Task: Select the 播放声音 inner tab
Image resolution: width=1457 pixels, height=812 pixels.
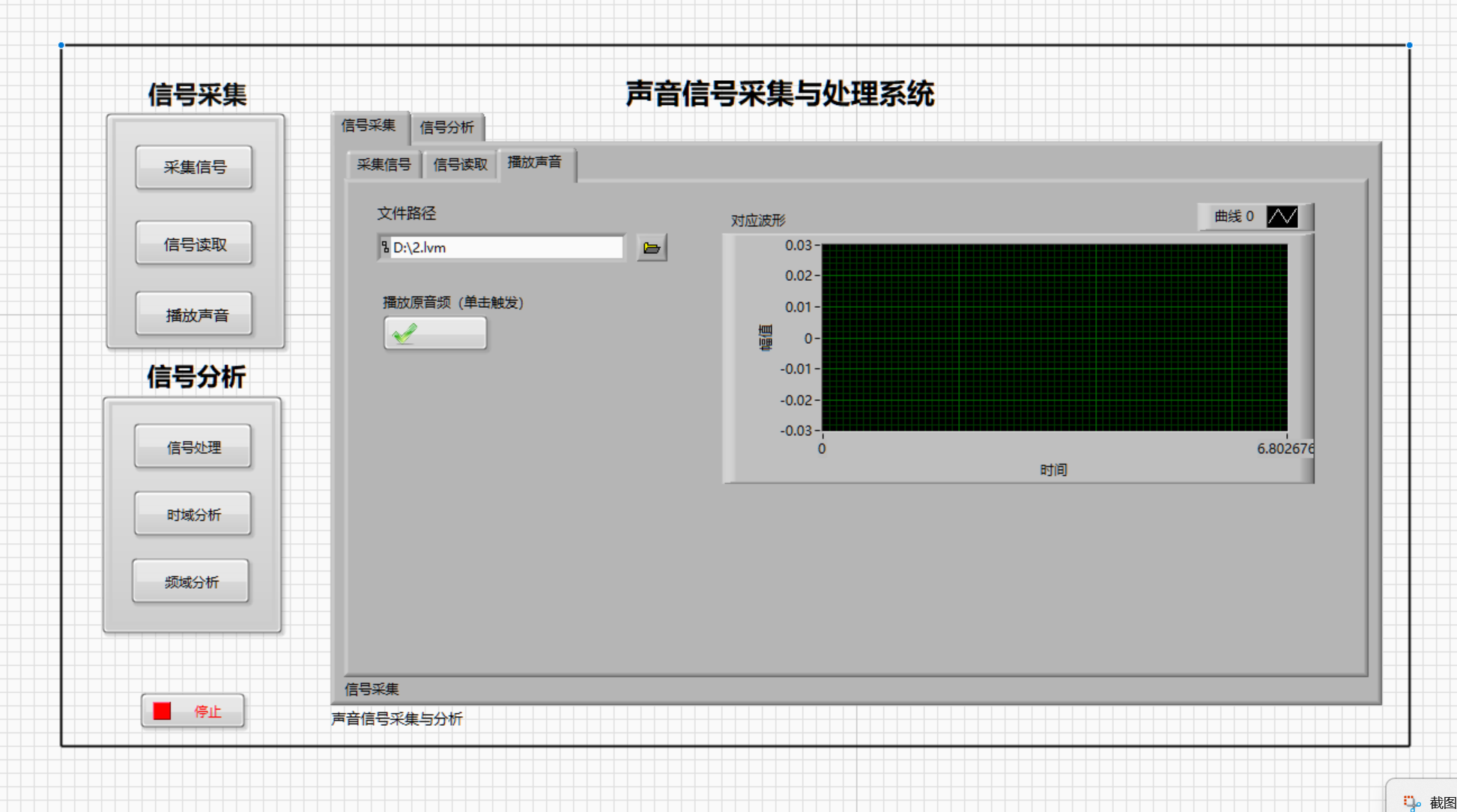Action: (534, 163)
